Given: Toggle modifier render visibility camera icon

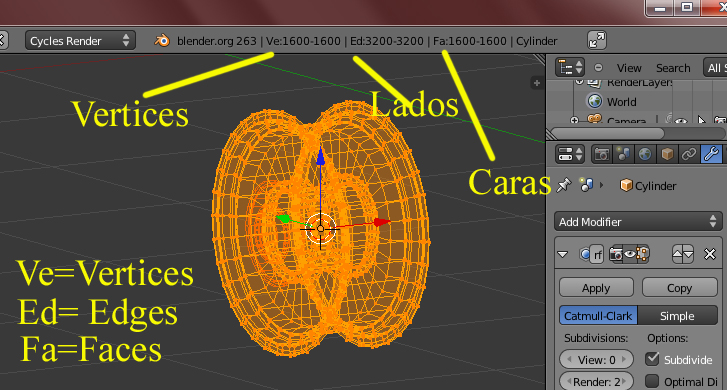Looking at the screenshot, I should pos(615,254).
